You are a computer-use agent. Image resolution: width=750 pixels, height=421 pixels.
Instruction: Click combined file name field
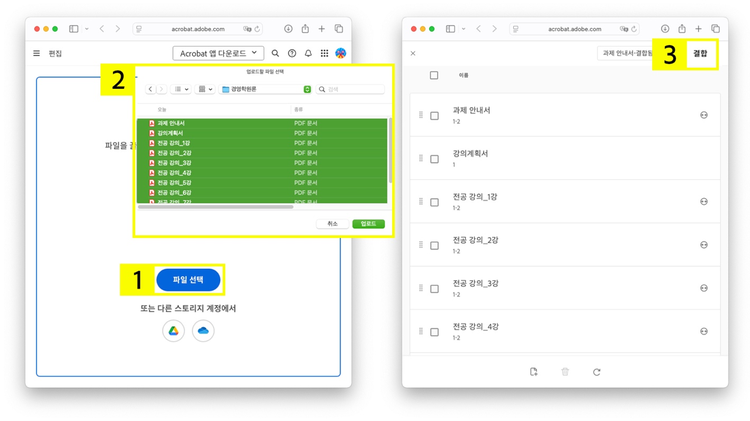(625, 53)
